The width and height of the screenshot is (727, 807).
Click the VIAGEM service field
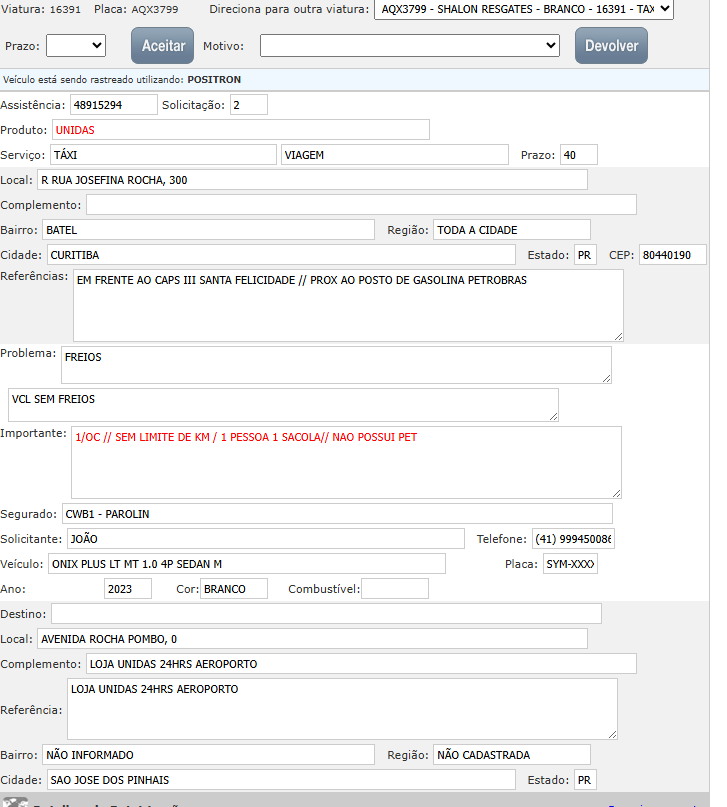point(395,154)
